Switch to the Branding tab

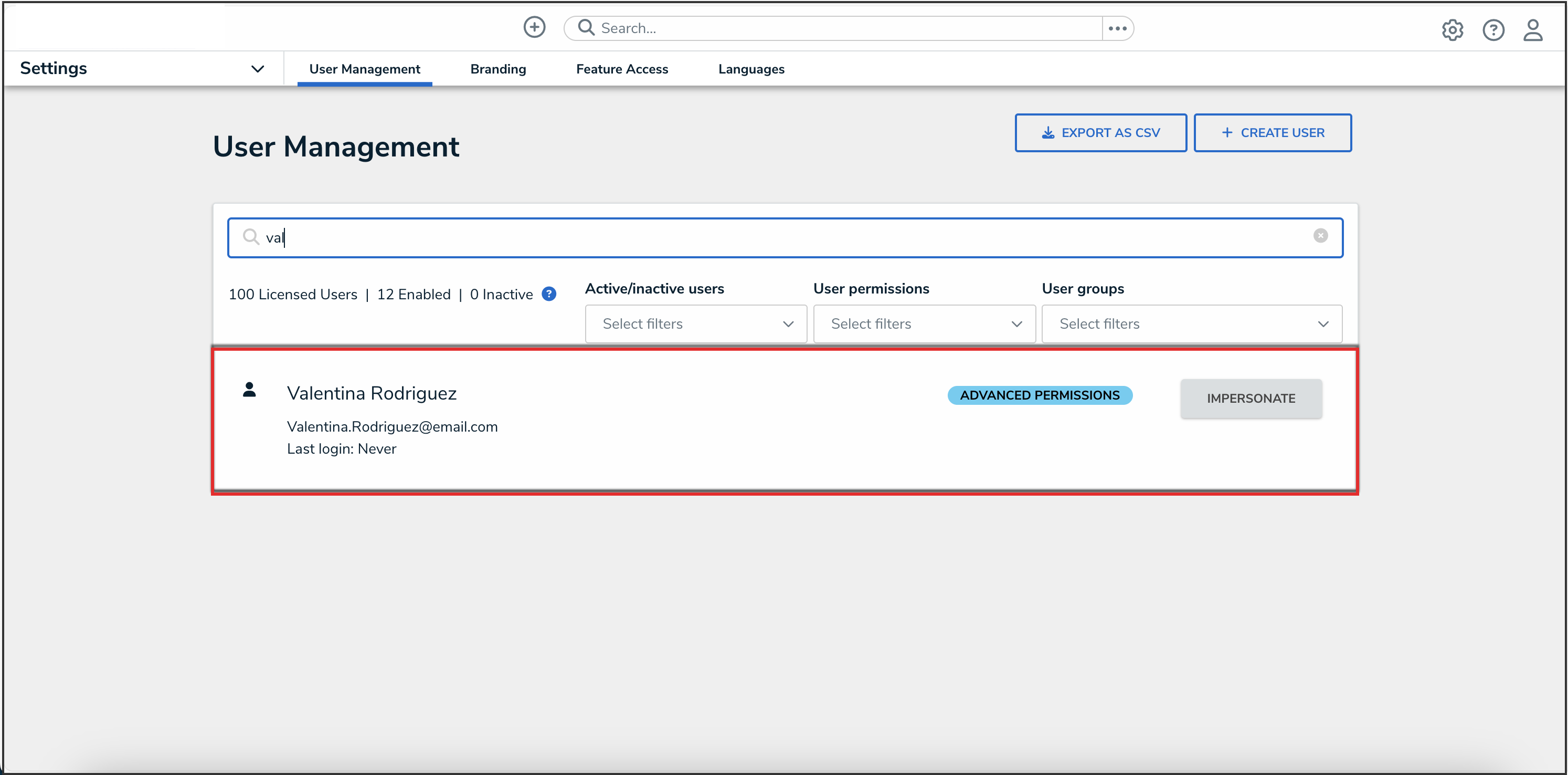click(498, 69)
